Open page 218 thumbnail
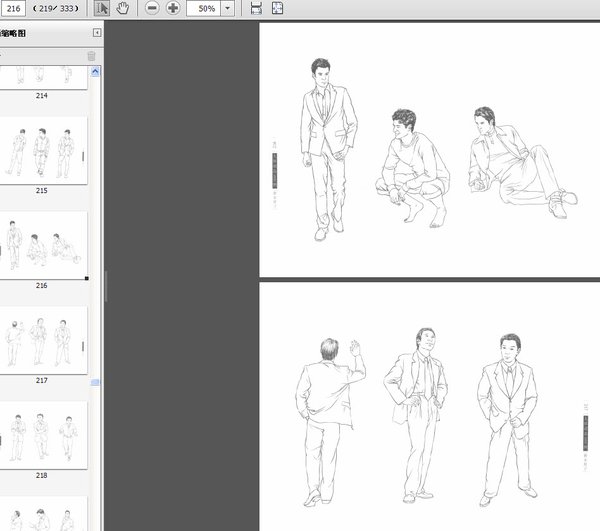 [41, 436]
